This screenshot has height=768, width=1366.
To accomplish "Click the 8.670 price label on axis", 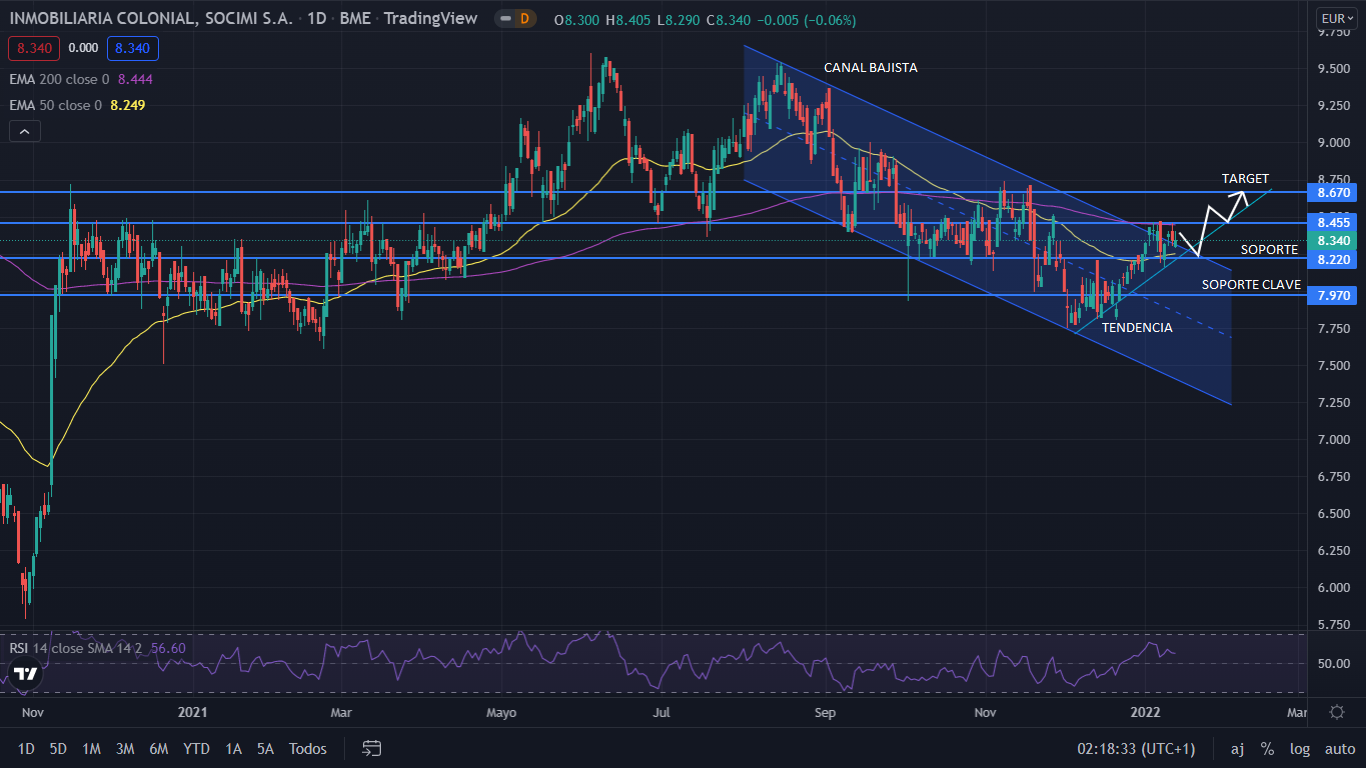I will pos(1334,191).
